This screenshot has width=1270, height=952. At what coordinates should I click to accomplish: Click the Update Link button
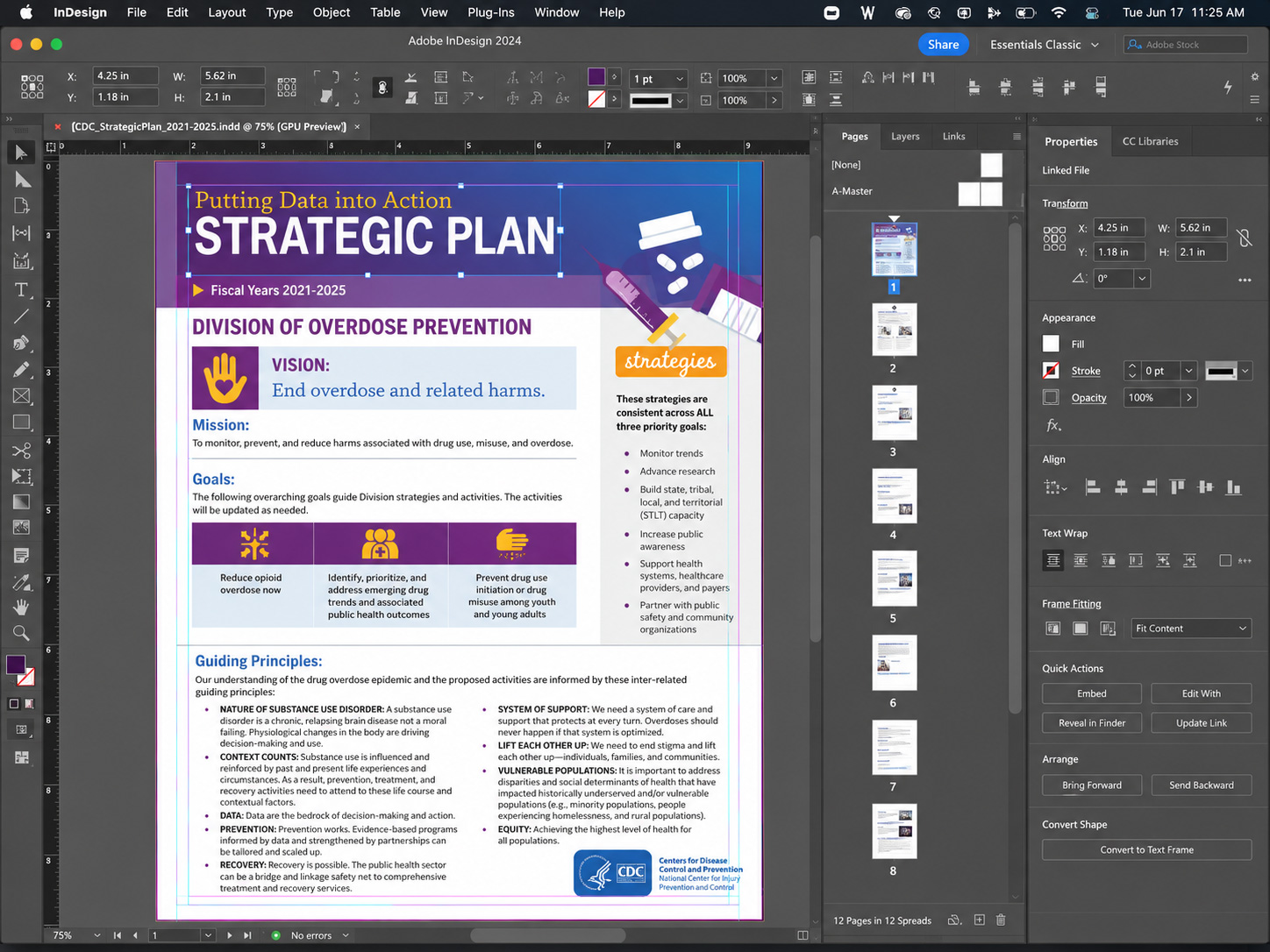[1202, 723]
